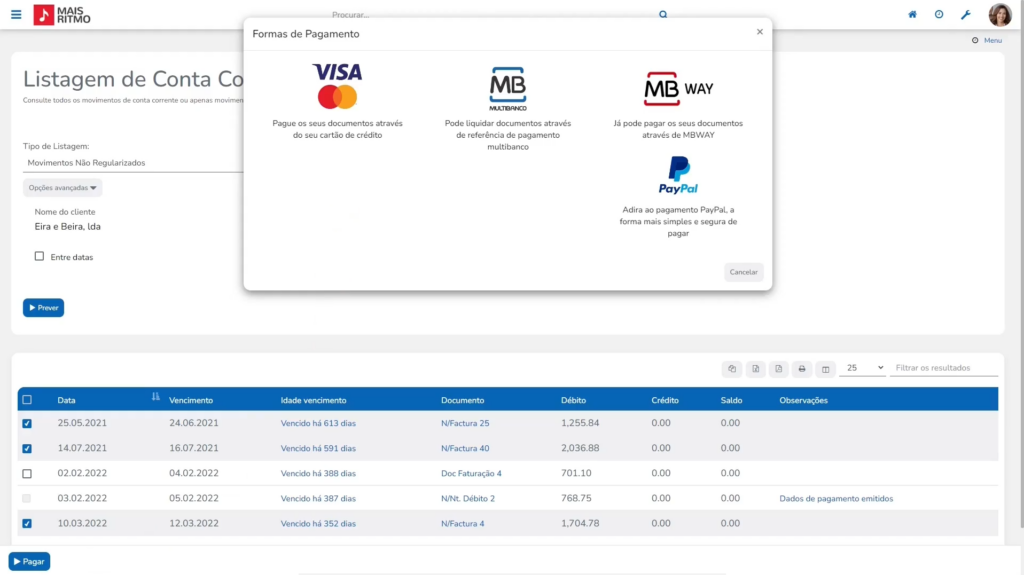
Task: Toggle the select-all header checkbox
Action: tap(27, 399)
